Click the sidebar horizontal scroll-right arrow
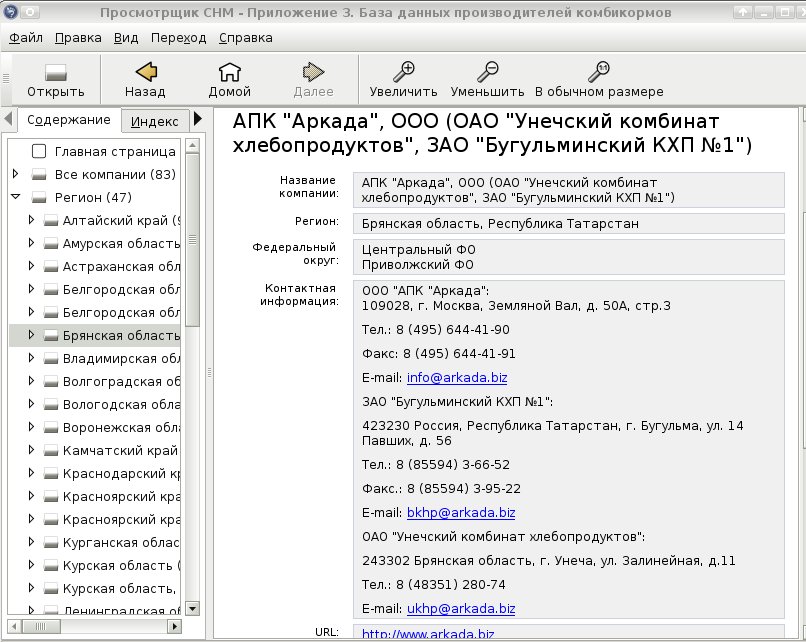 click(175, 627)
